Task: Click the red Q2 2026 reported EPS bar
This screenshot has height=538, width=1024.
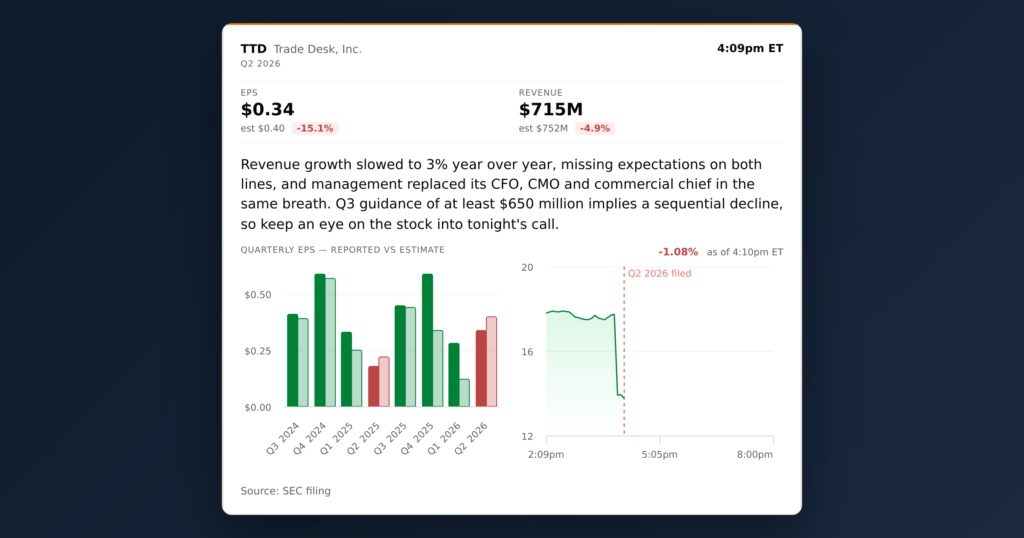Action: (x=481, y=369)
